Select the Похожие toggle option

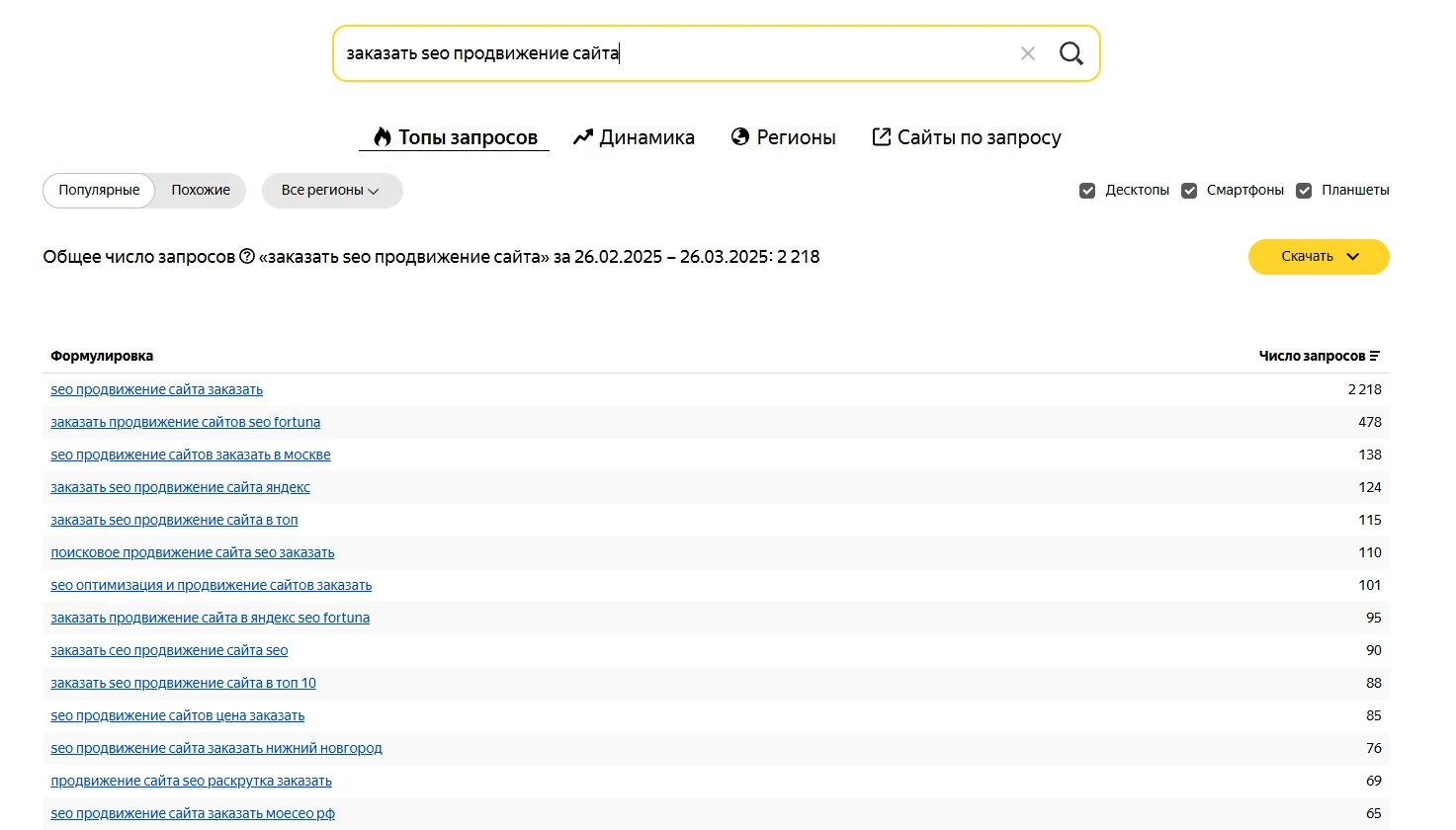point(201,191)
